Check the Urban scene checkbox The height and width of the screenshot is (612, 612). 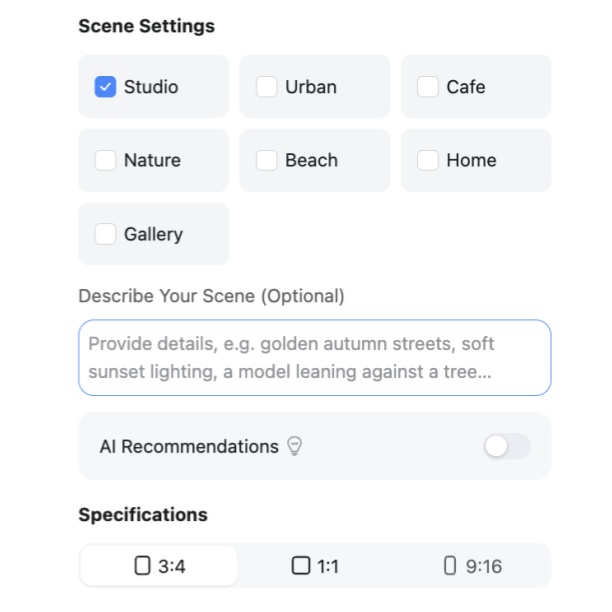click(x=267, y=87)
